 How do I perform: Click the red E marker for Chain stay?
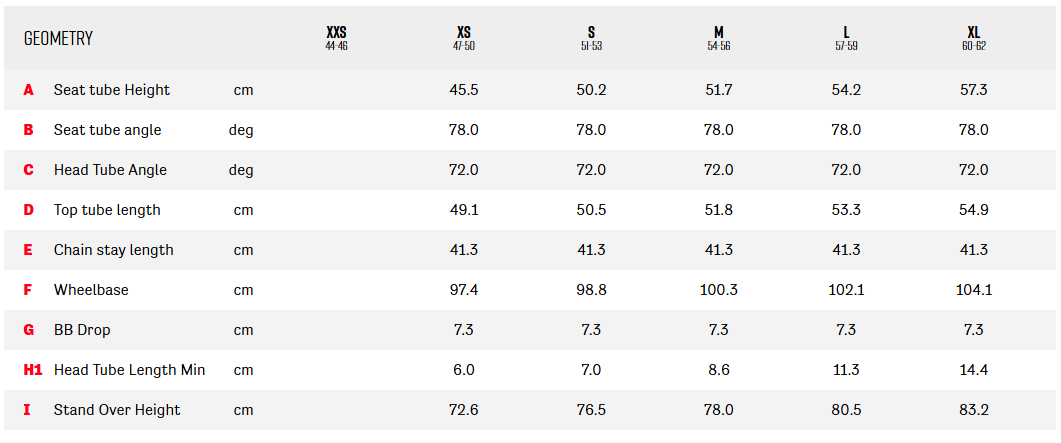coord(29,250)
